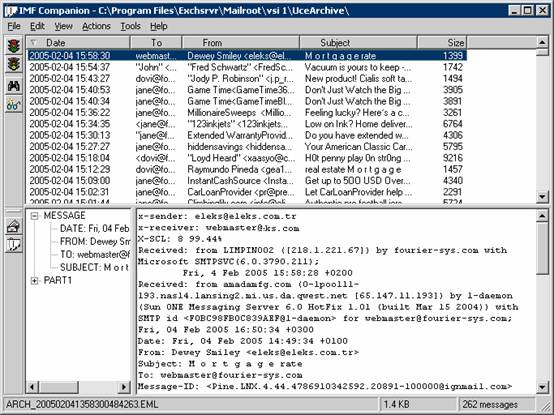Viewport: 554px width, 415px height.
Task: Click the green traffic light toolbar icon
Action: [14, 64]
